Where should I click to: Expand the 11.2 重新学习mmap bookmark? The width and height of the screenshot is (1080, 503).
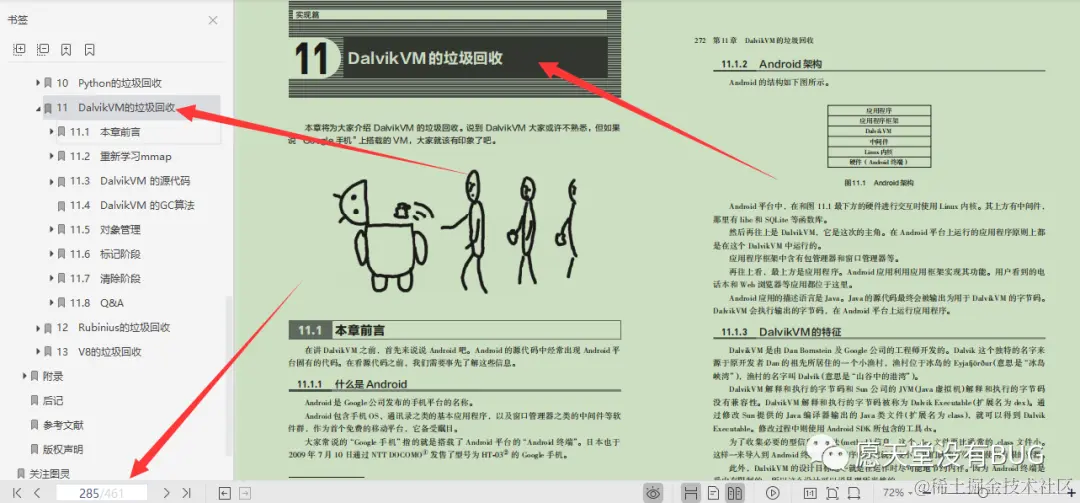click(x=52, y=156)
